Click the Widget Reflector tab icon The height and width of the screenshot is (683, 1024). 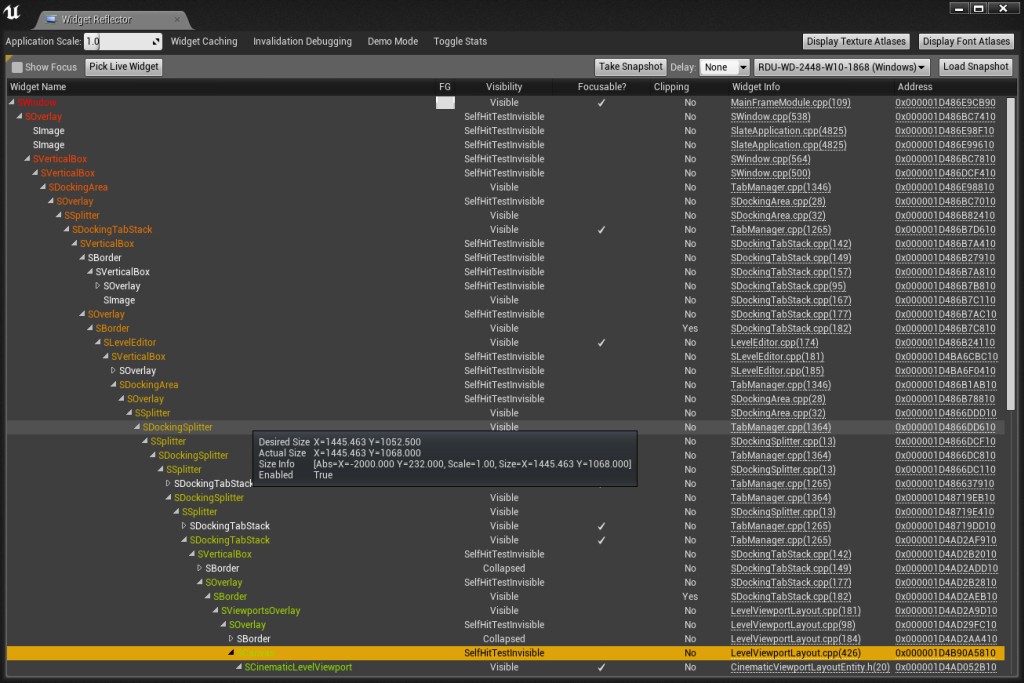[52, 20]
